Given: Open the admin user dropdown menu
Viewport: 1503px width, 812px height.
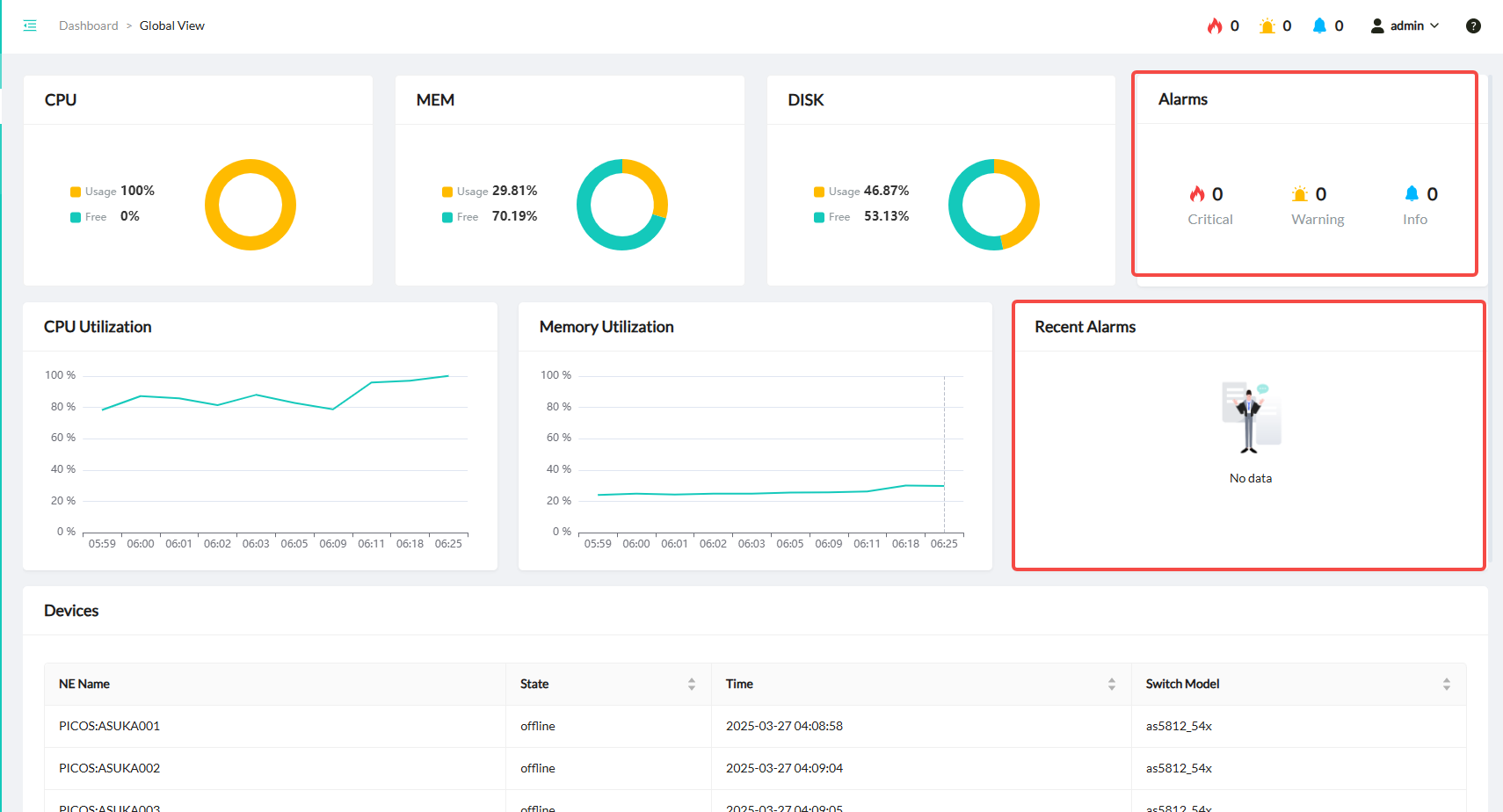Looking at the screenshot, I should 1405,25.
